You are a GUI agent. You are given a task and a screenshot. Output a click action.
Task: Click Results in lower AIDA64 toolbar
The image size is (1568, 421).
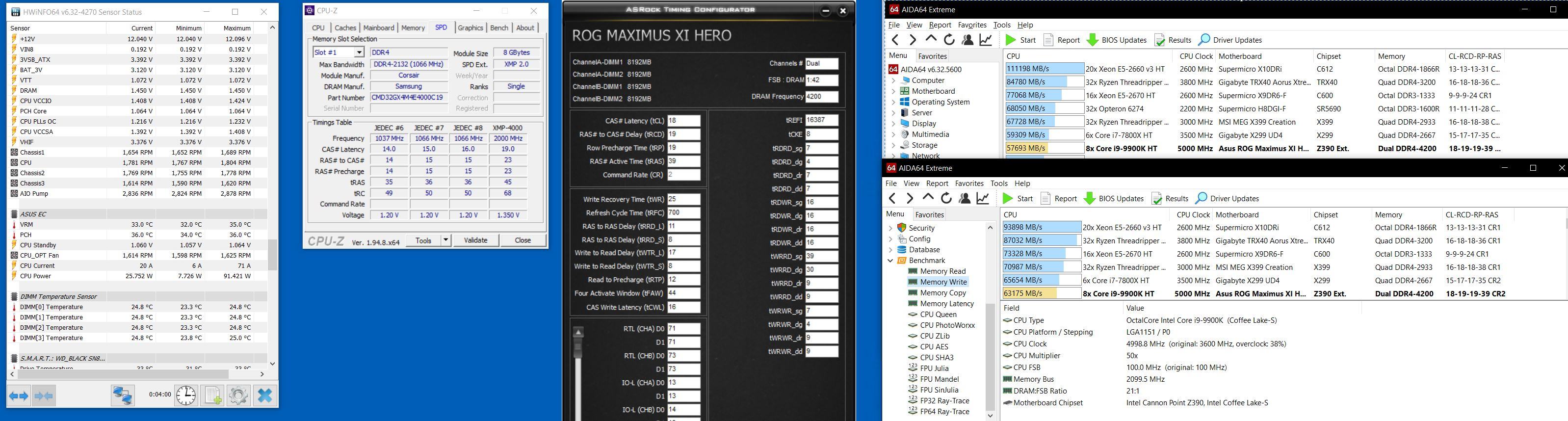coord(1170,198)
